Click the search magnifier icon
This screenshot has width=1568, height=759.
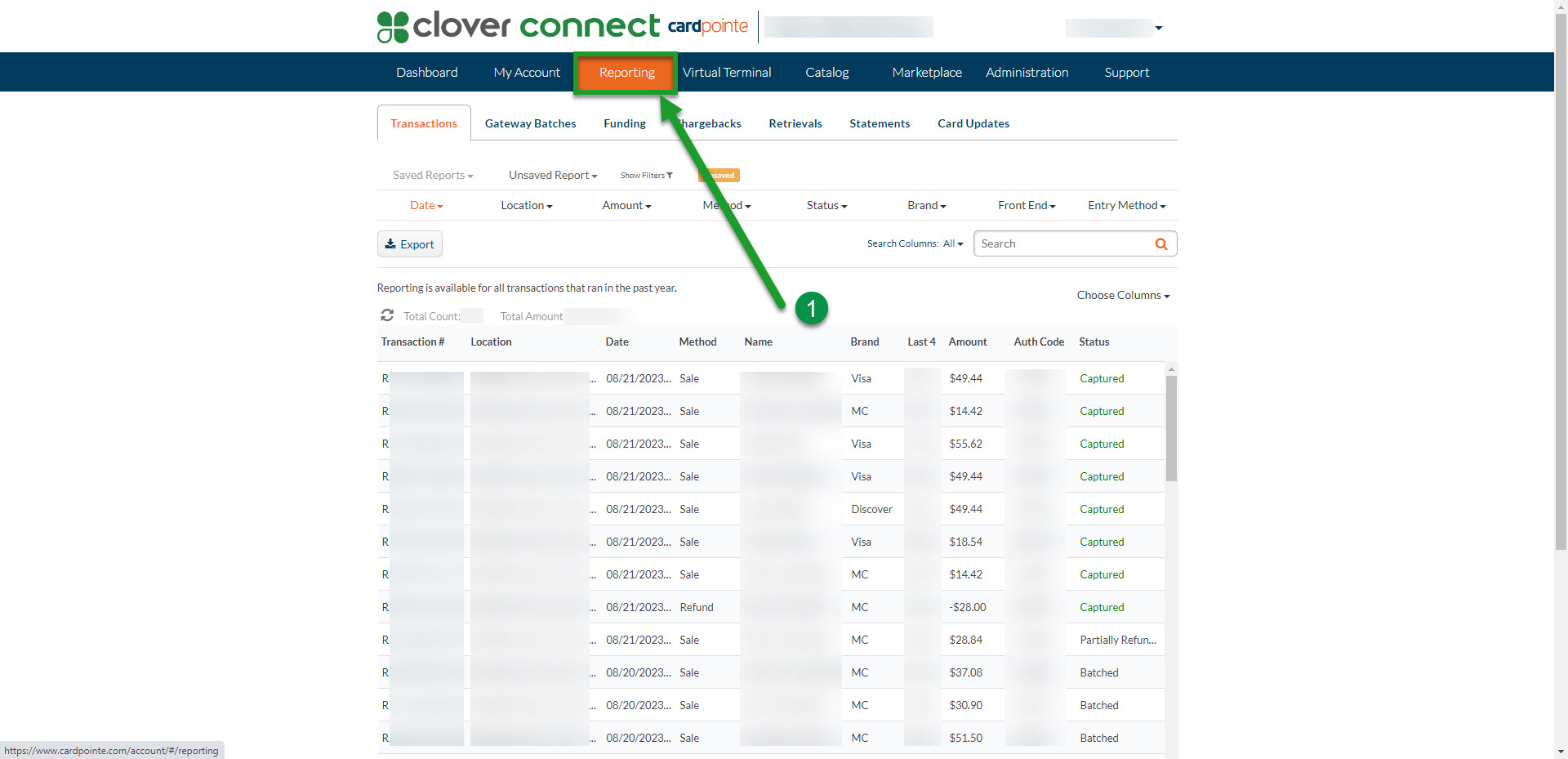click(1160, 244)
